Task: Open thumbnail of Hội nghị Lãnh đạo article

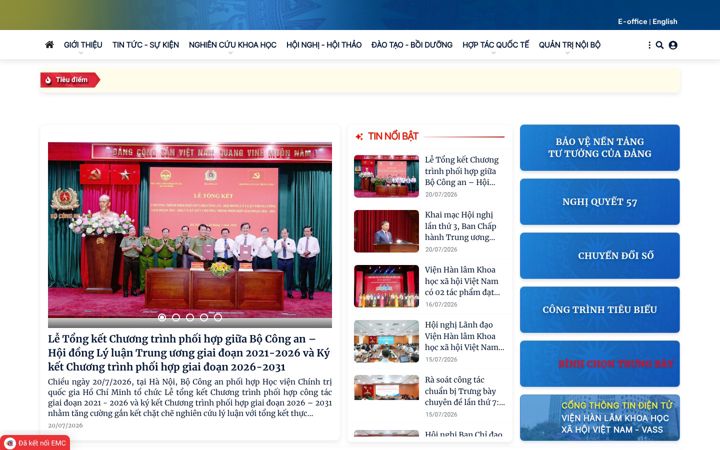Action: [386, 342]
